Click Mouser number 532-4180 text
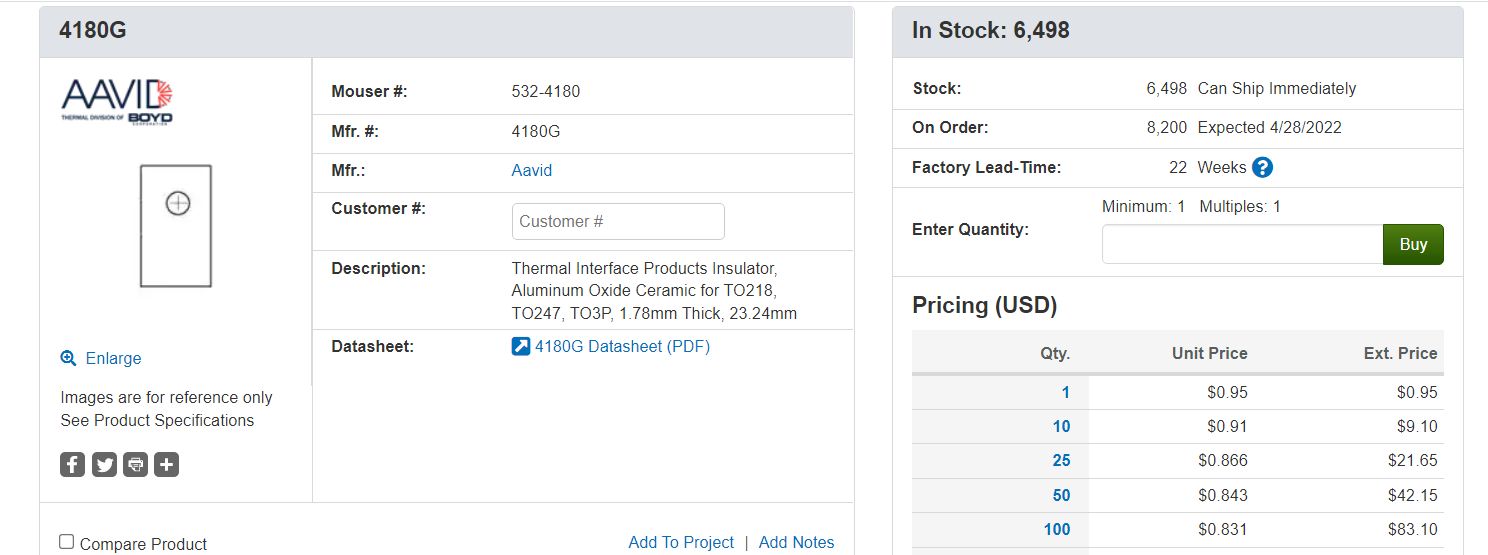Image resolution: width=1488 pixels, height=555 pixels. [x=546, y=91]
